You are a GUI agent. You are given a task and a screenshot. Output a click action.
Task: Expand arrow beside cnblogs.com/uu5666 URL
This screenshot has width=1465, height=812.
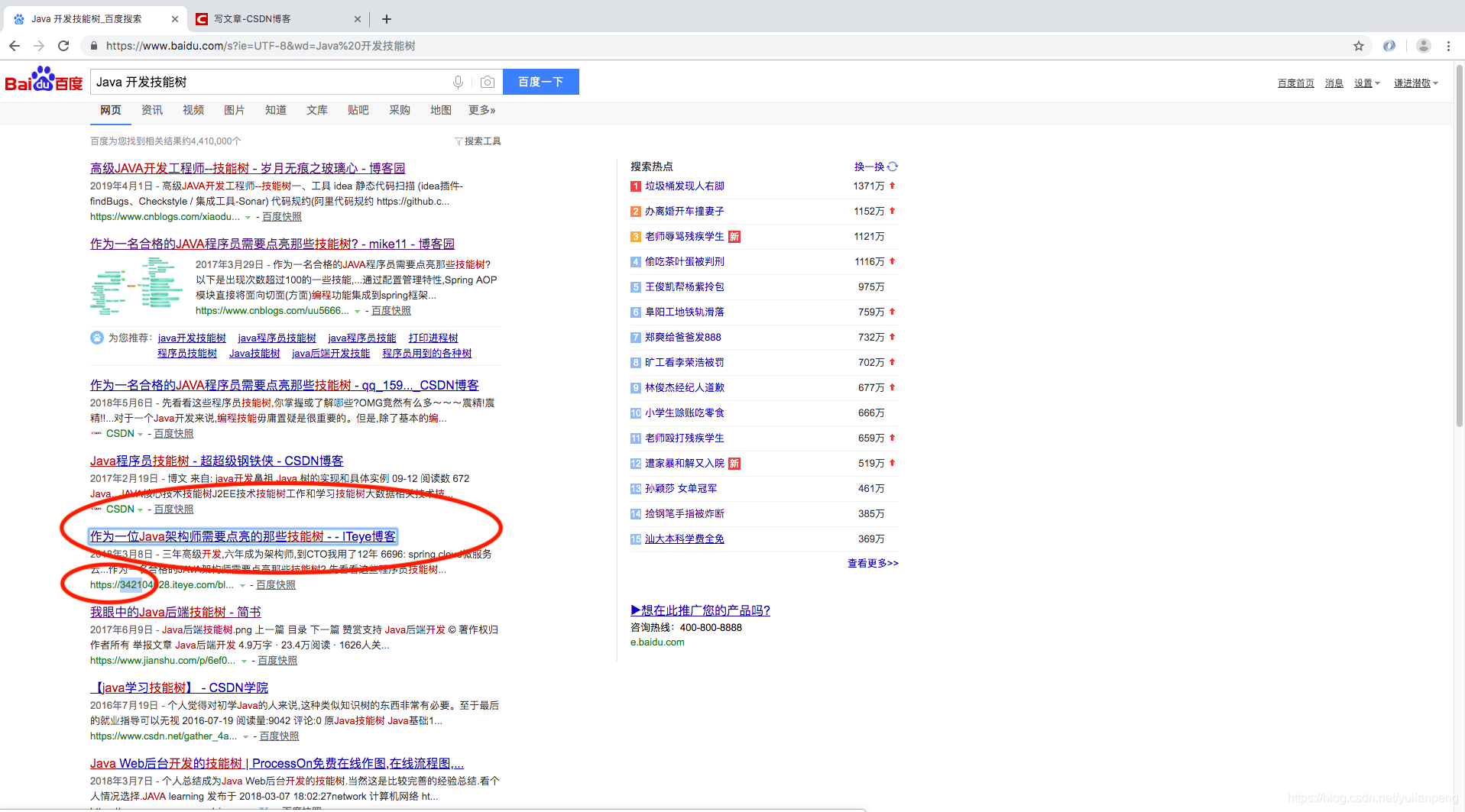tap(357, 312)
